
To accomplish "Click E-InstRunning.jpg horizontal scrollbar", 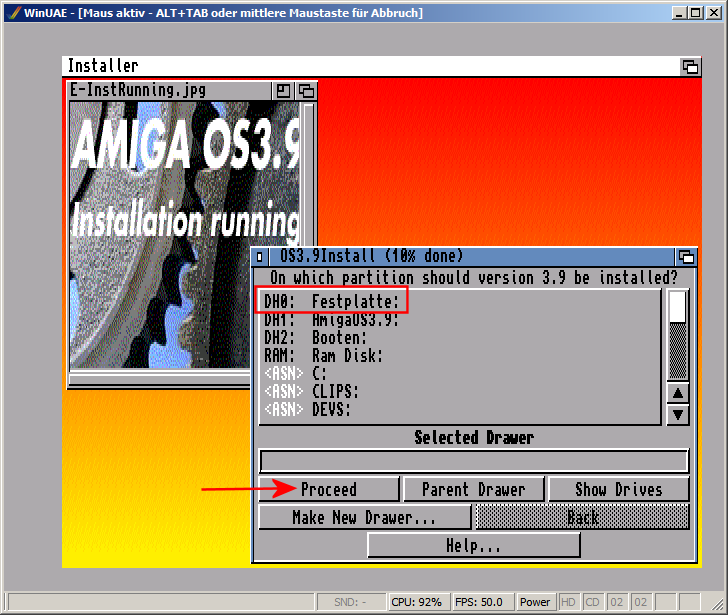I will coord(160,379).
